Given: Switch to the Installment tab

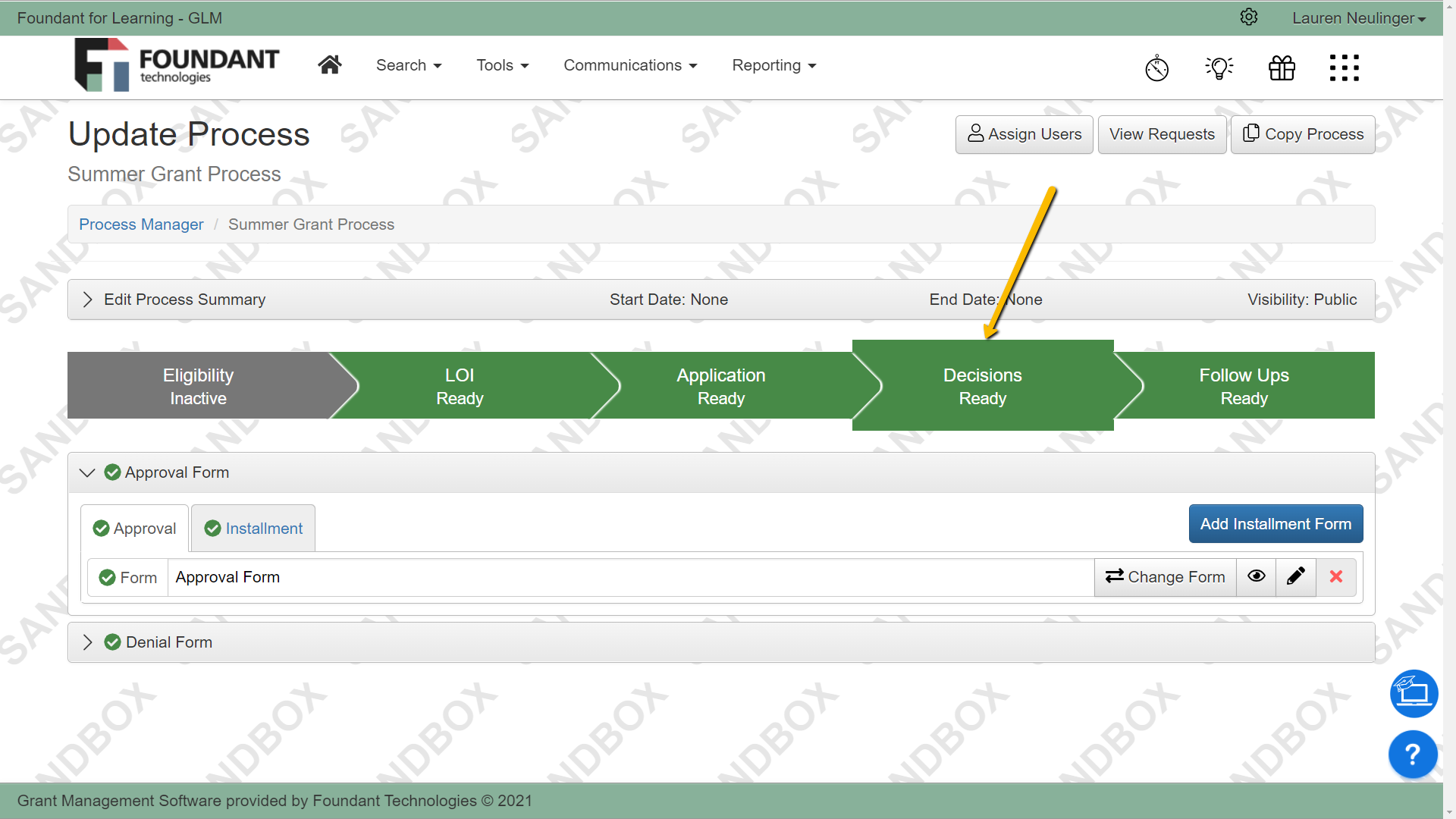Looking at the screenshot, I should click(253, 528).
